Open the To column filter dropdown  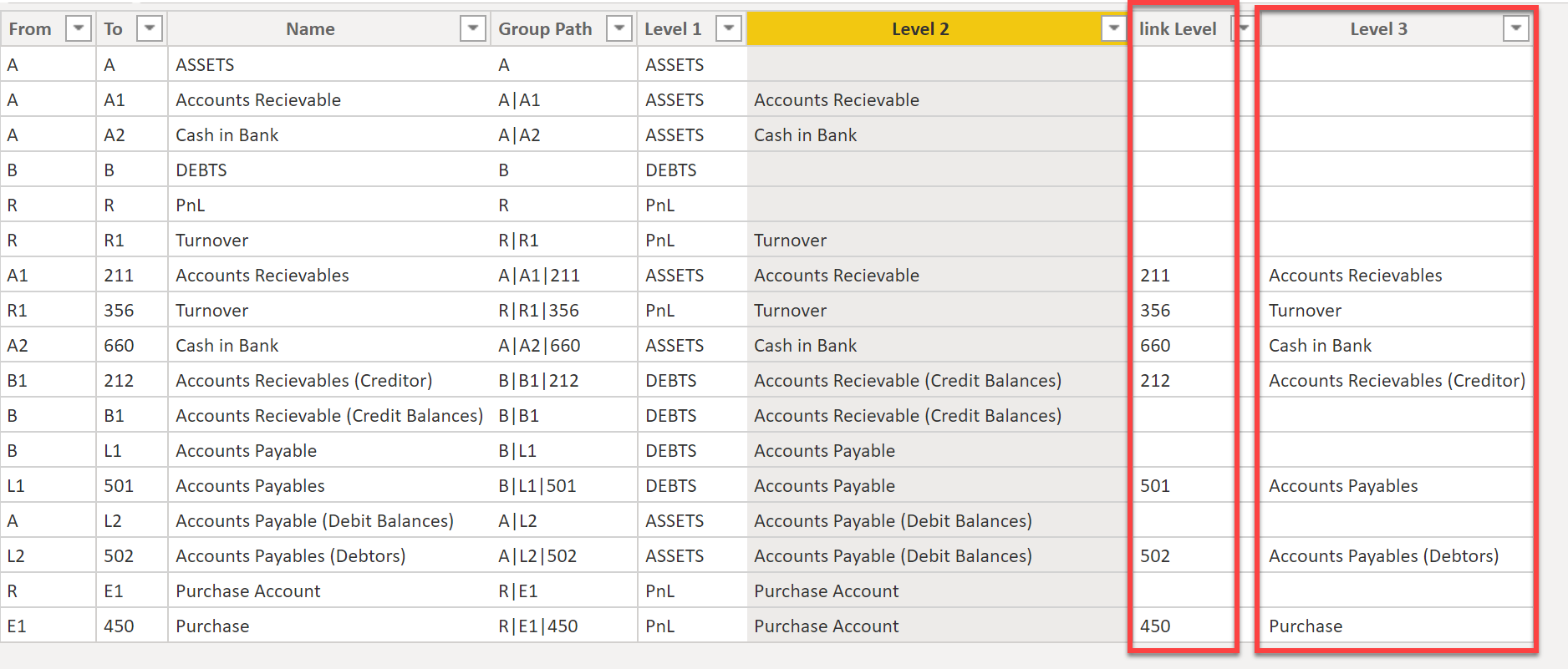[x=149, y=28]
